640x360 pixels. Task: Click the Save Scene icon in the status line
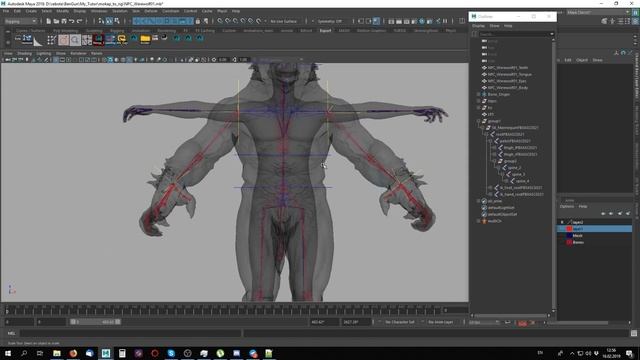tap(64, 21)
